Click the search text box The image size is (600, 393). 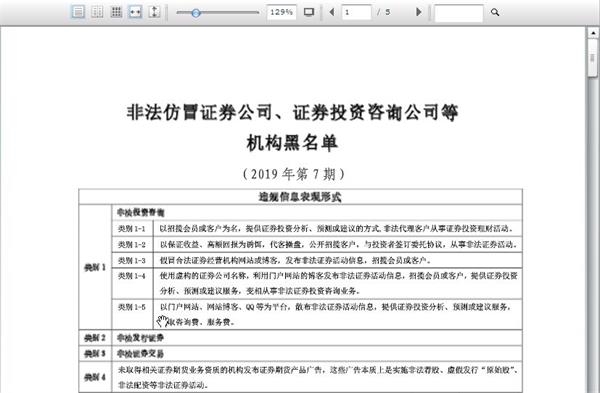[458, 13]
